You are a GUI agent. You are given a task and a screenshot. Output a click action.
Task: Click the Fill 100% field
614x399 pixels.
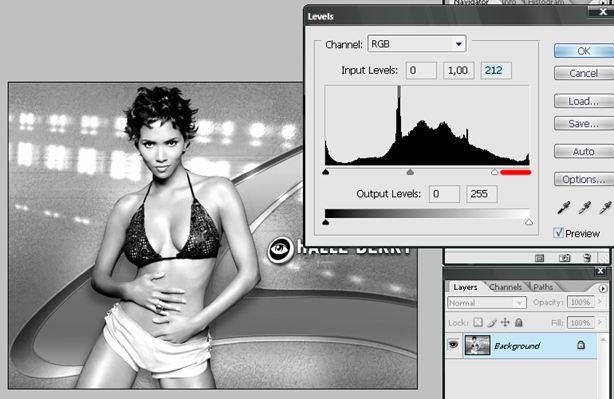click(580, 323)
